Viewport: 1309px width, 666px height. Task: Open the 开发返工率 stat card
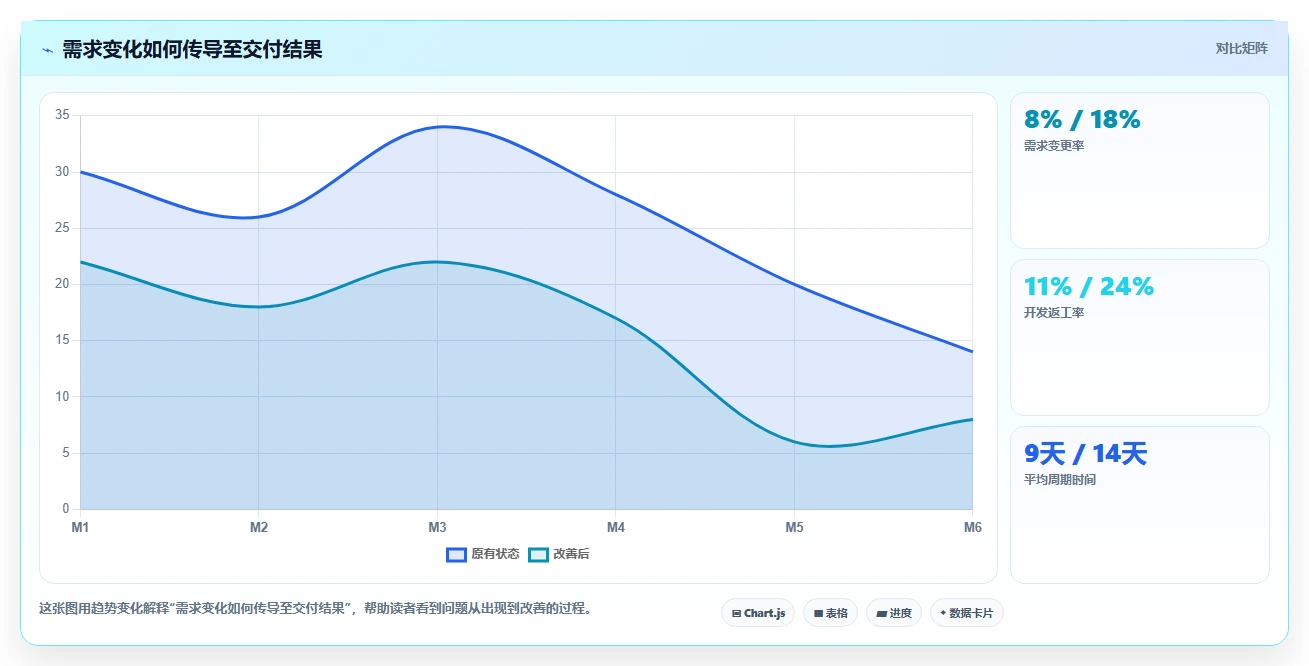[1140, 337]
